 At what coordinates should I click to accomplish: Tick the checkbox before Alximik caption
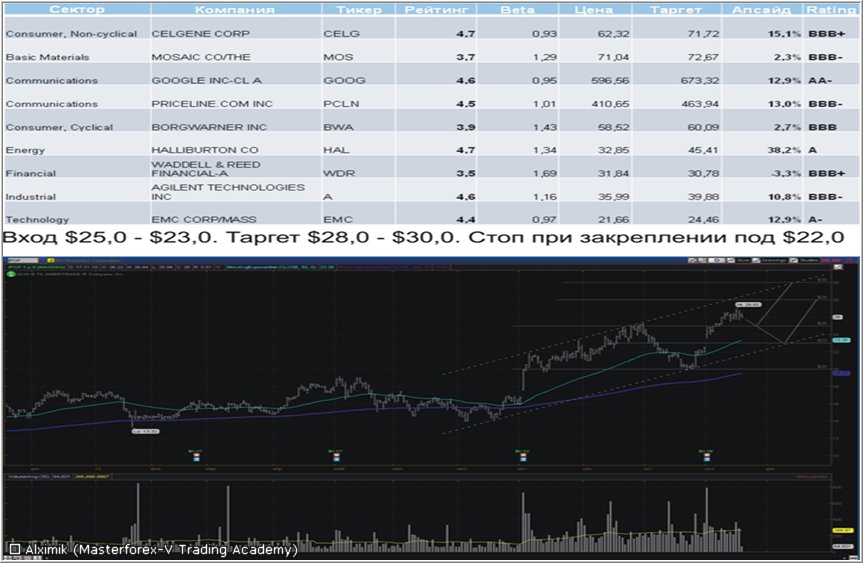coord(15,549)
